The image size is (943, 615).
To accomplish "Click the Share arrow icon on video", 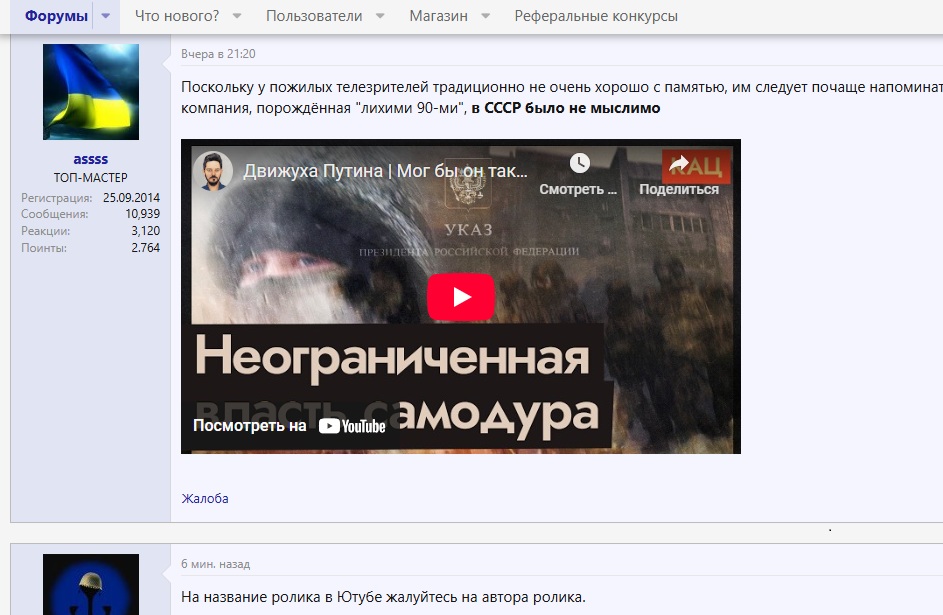I will pyautogui.click(x=679, y=163).
